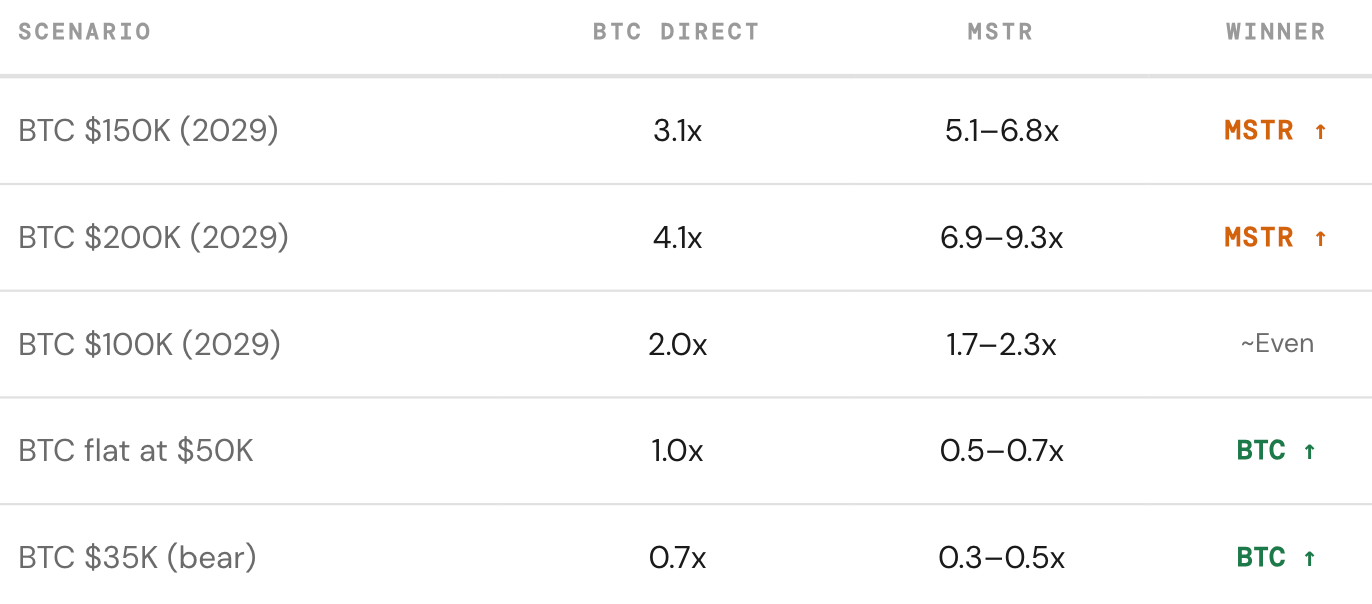Select the WINNER column header
Image resolution: width=1372 pixels, height=604 pixels.
(x=1276, y=32)
